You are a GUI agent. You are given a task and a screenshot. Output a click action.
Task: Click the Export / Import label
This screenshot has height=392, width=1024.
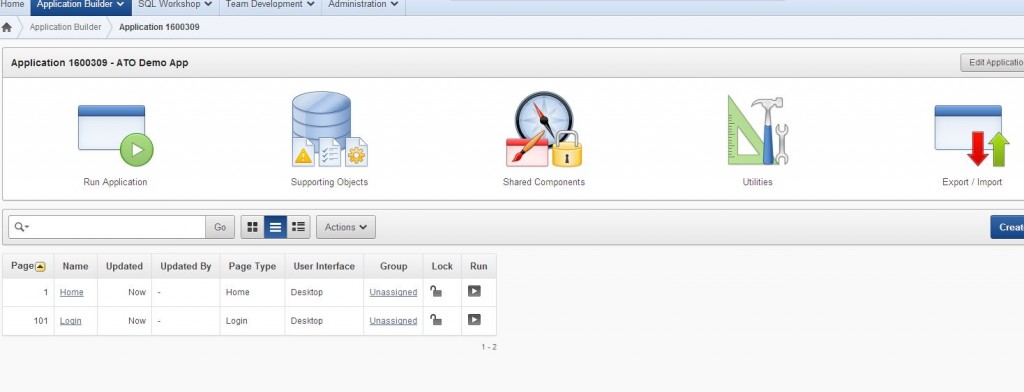click(x=972, y=182)
